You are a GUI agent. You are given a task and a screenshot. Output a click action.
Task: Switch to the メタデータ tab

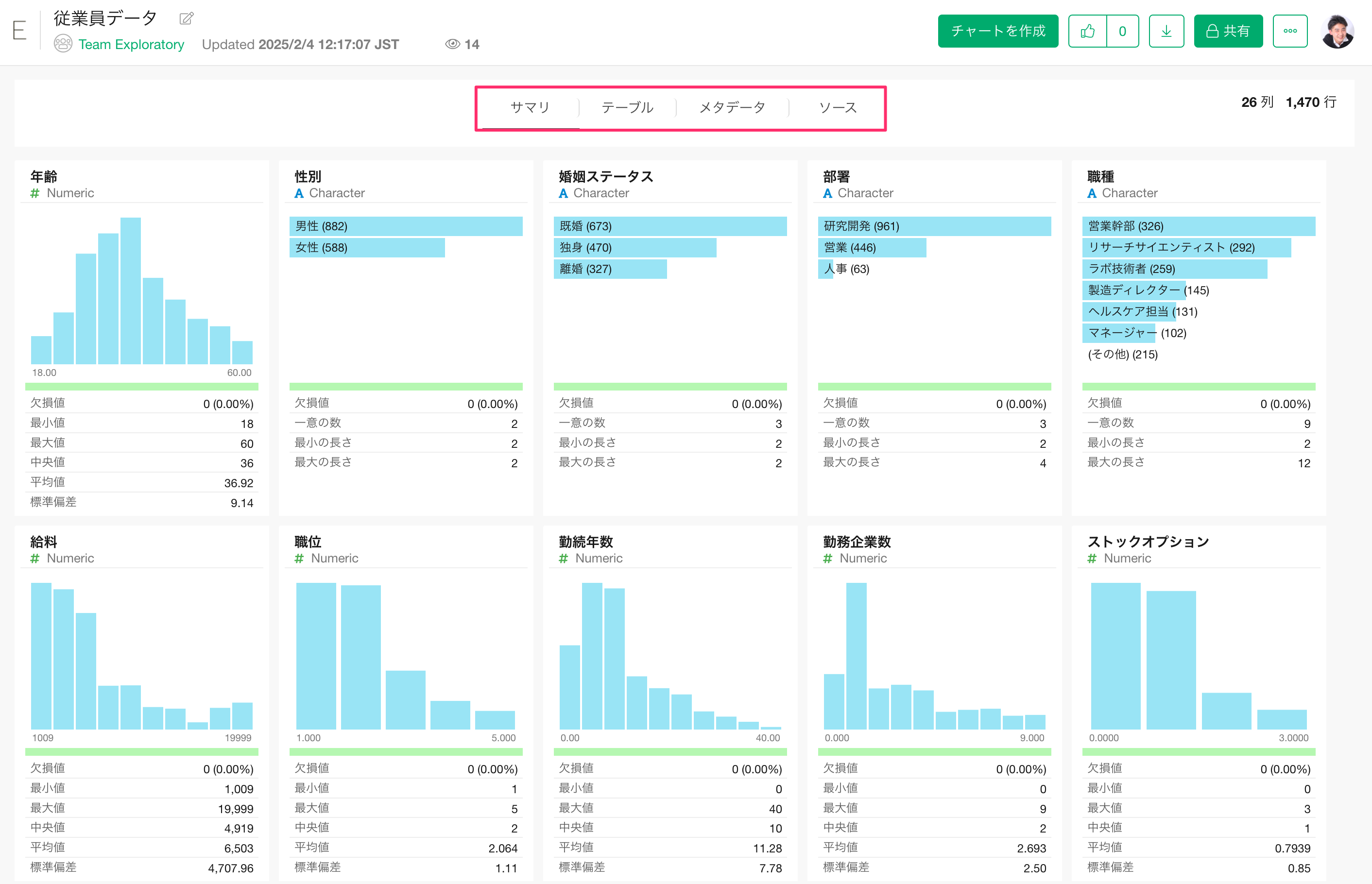pos(732,107)
